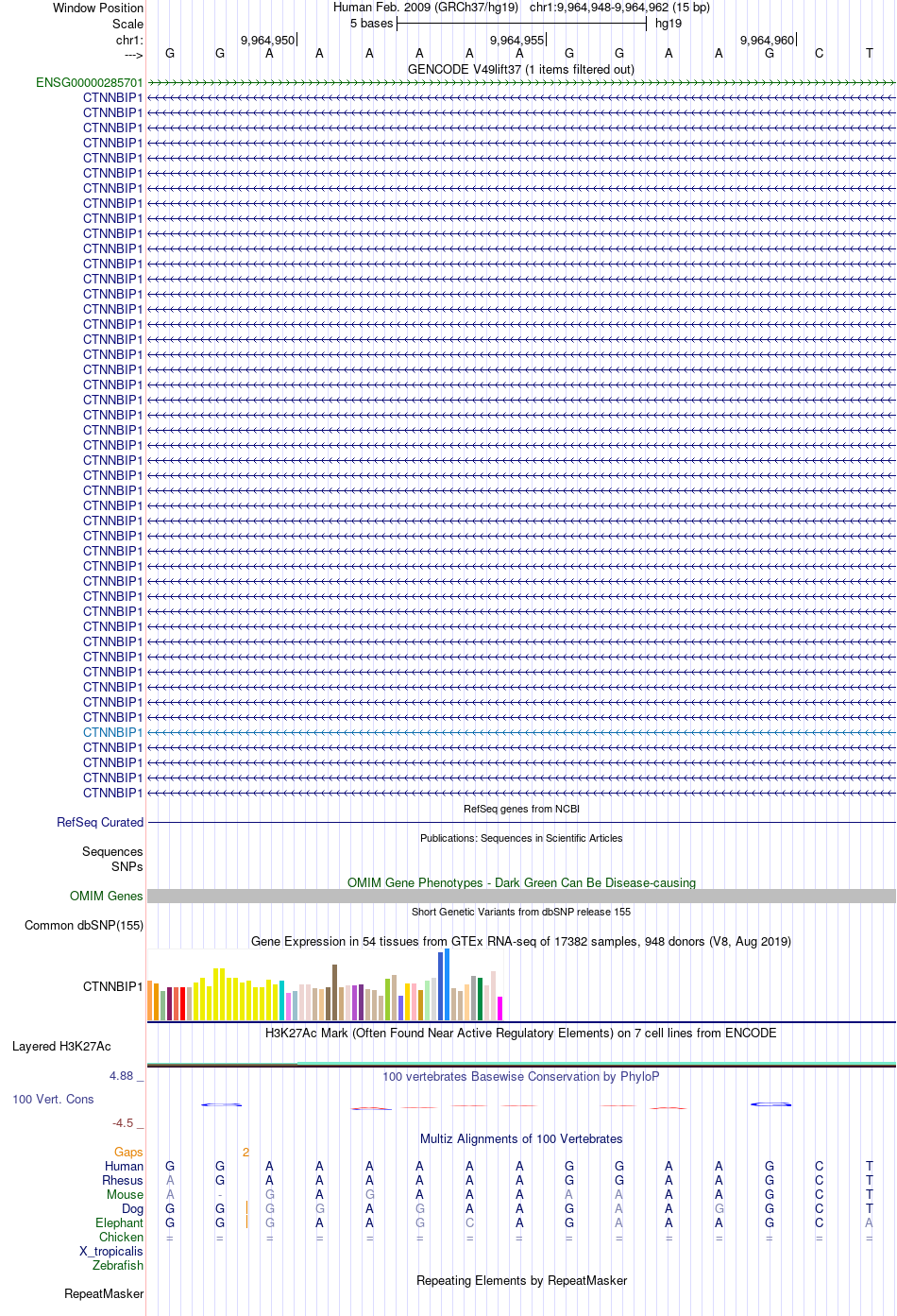Click the X_tropicalis alignment row label
Screen dimensions: 897x1316
click(x=111, y=1251)
